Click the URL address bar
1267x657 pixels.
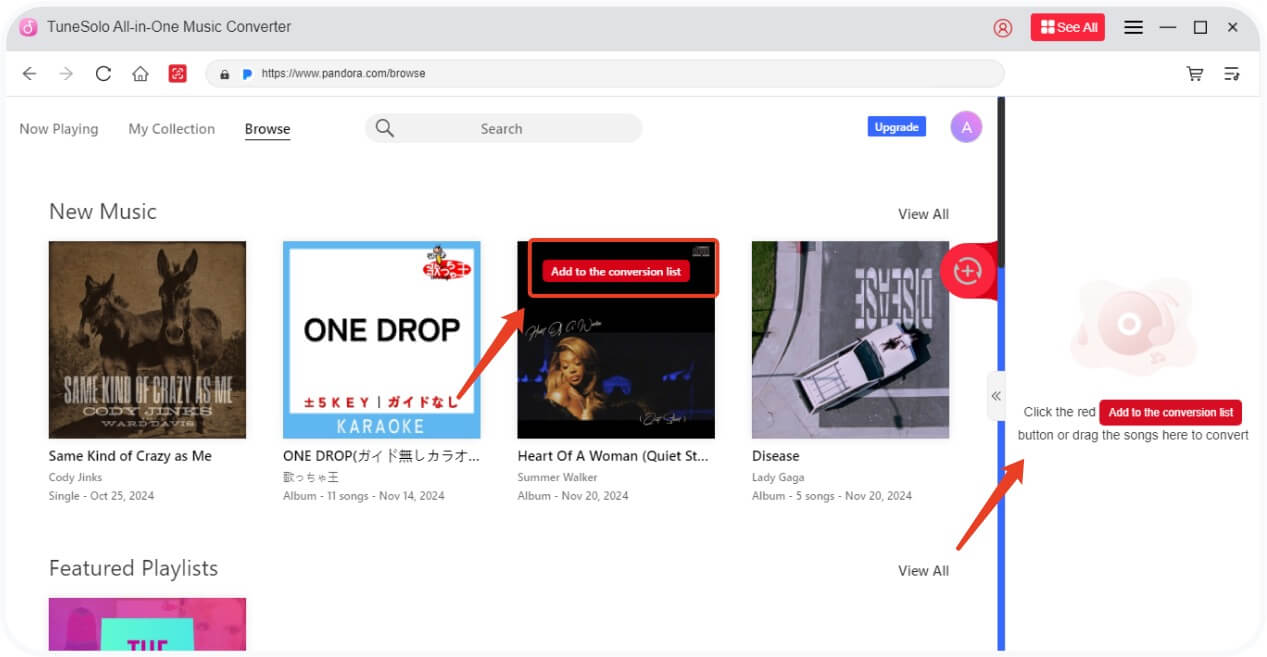coord(605,74)
